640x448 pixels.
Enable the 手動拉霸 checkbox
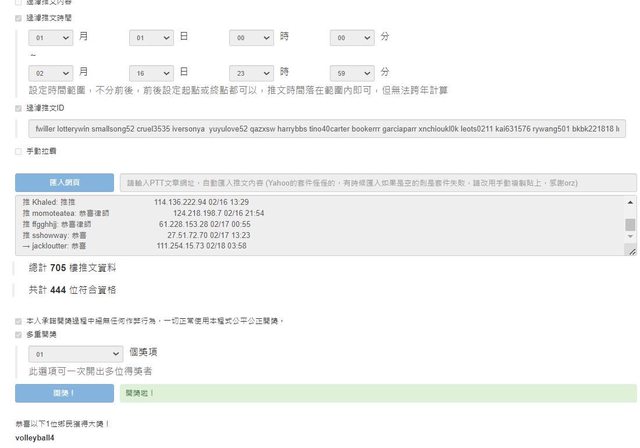[18, 151]
